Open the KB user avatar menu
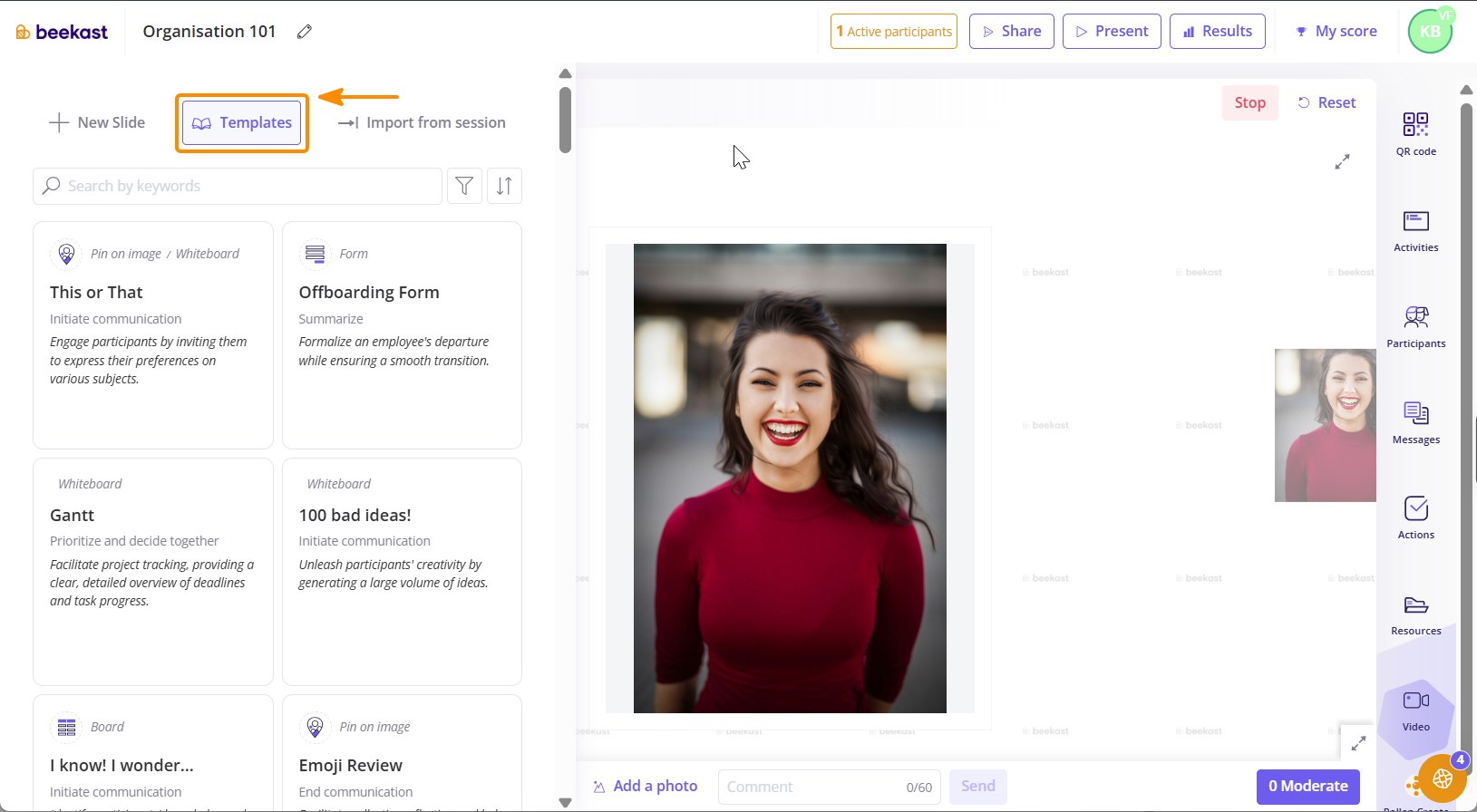Viewport: 1477px width, 812px height. coord(1430,32)
